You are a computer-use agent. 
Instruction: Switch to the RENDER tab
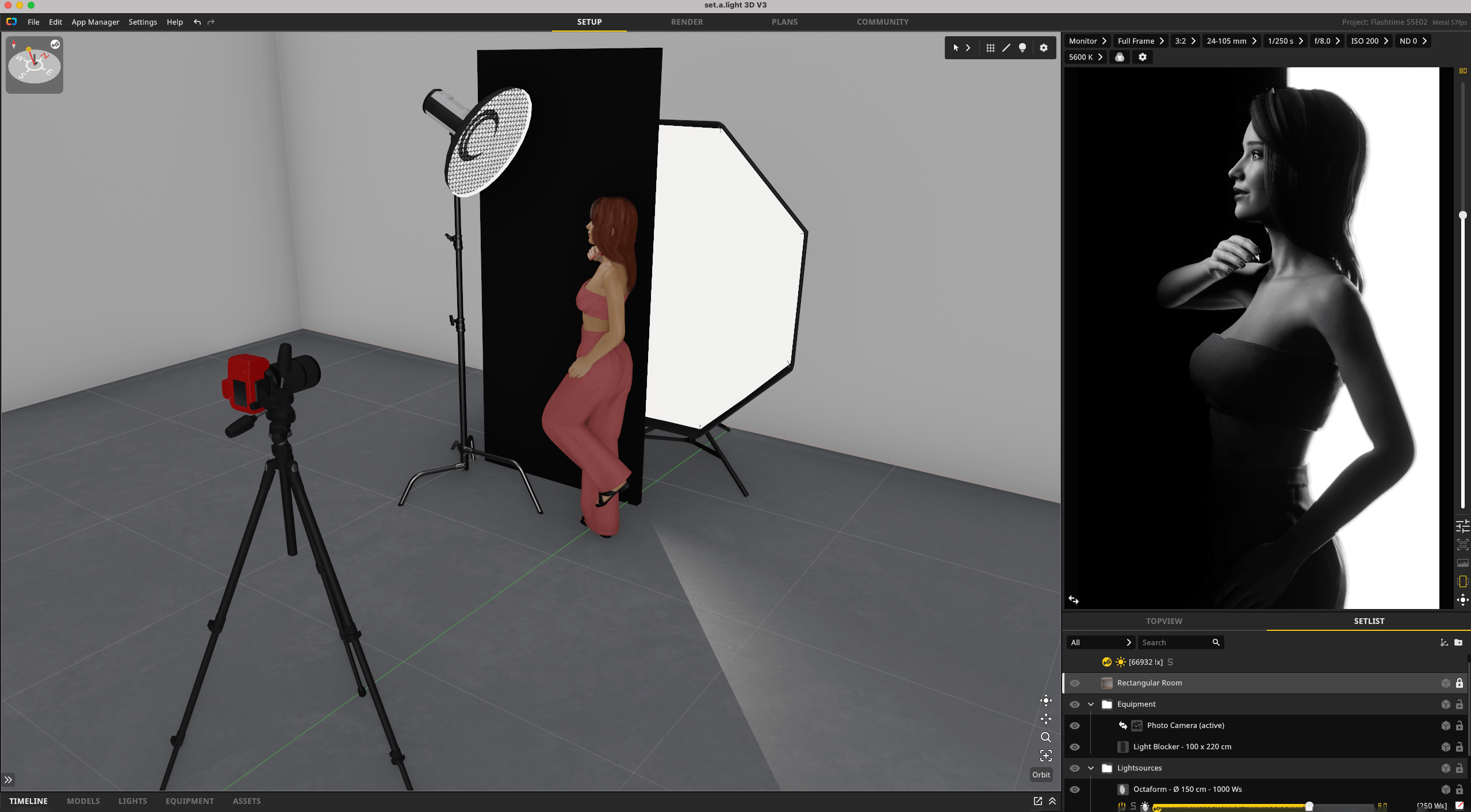click(x=687, y=22)
